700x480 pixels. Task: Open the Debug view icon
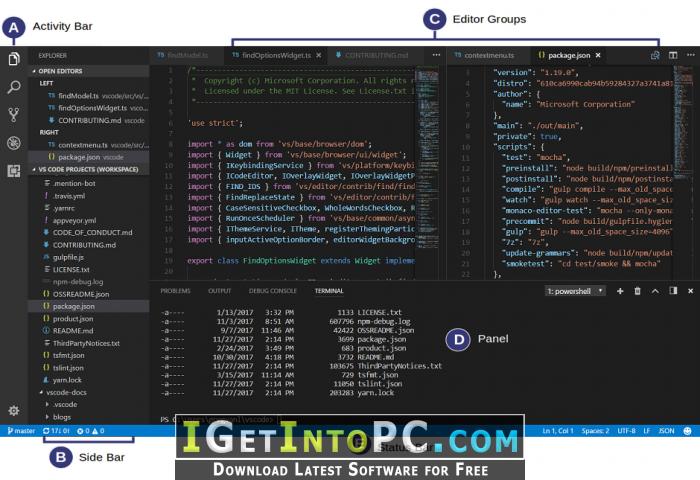click(x=14, y=143)
